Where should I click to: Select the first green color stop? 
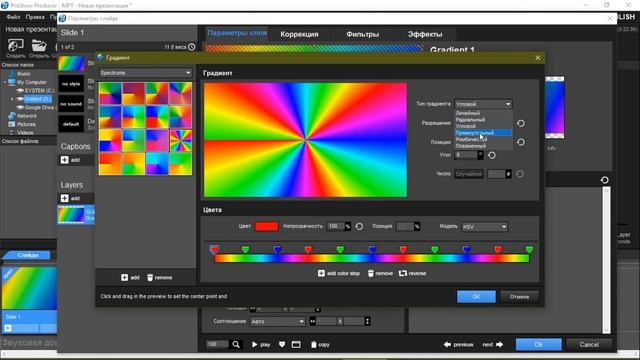tap(245, 249)
